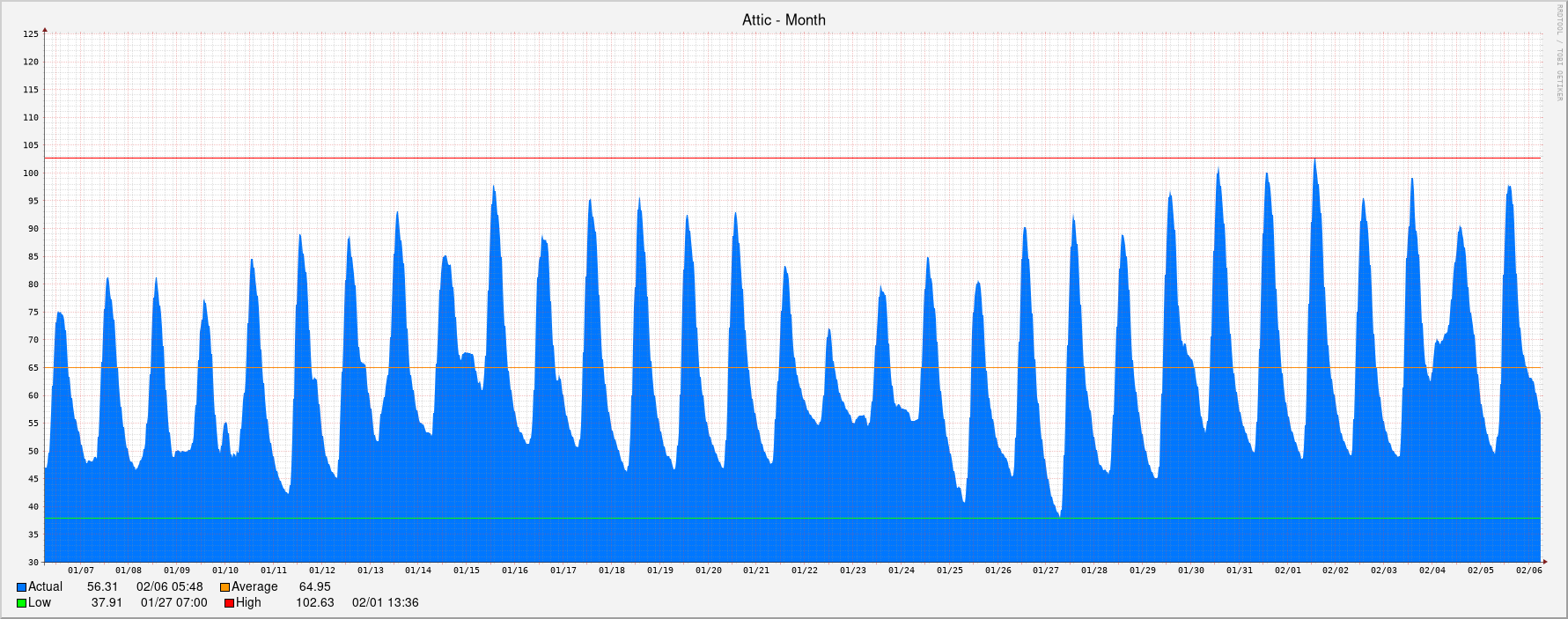Click the RRDTOOL / TOBI OETIKER watermark
The height and width of the screenshot is (619, 1568).
[1558, 53]
